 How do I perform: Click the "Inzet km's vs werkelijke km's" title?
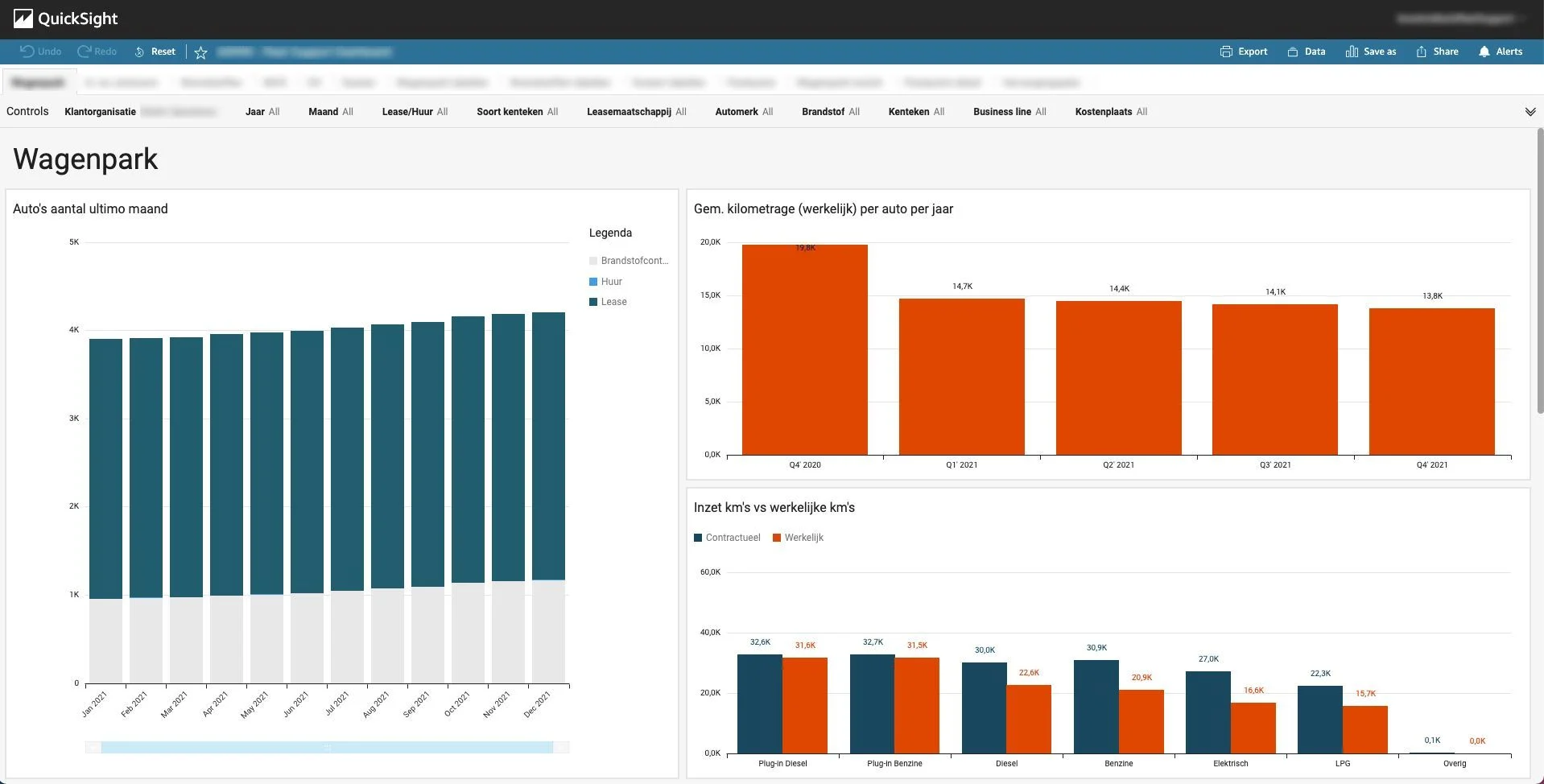(774, 508)
